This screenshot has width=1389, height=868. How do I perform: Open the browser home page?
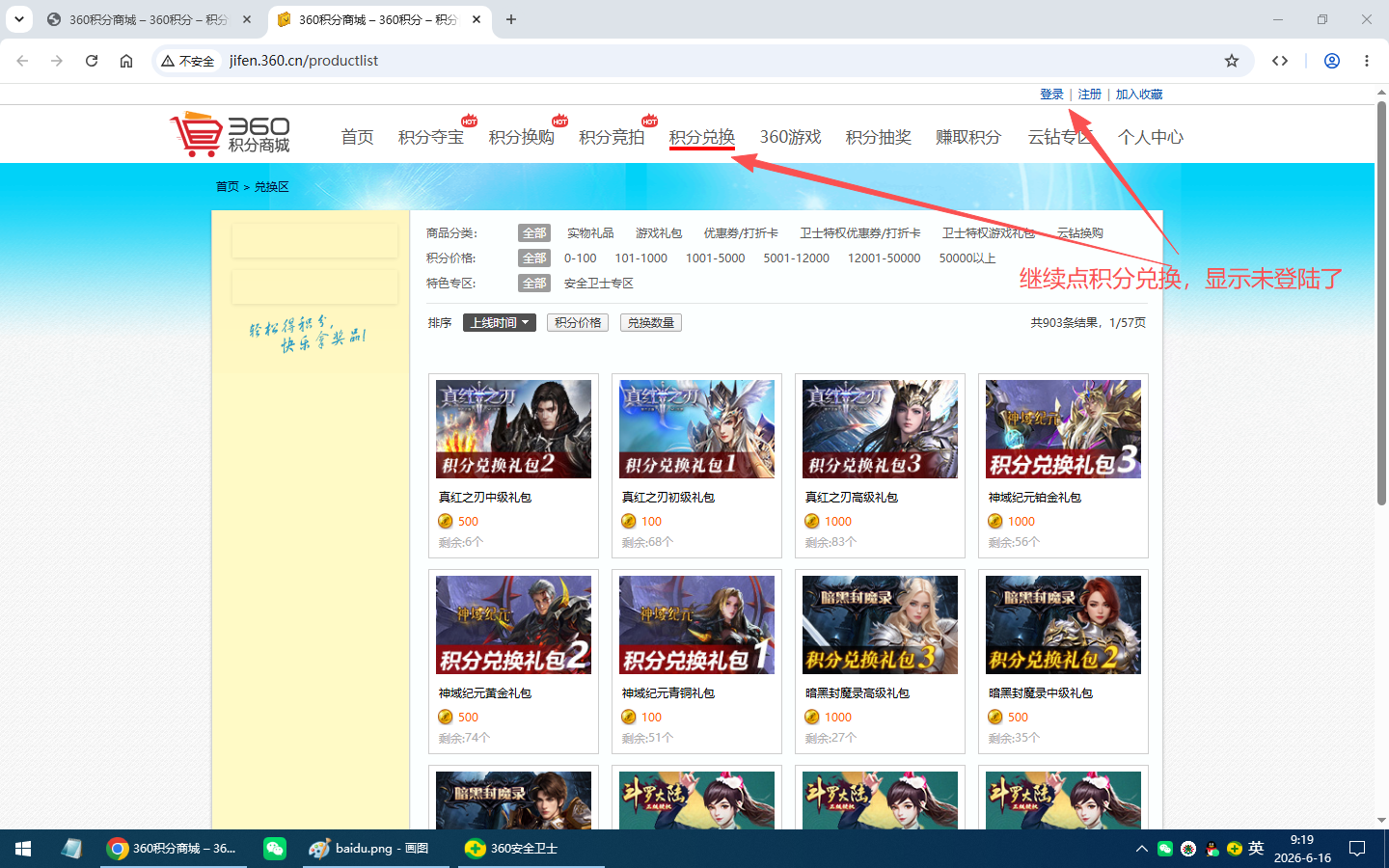(126, 61)
